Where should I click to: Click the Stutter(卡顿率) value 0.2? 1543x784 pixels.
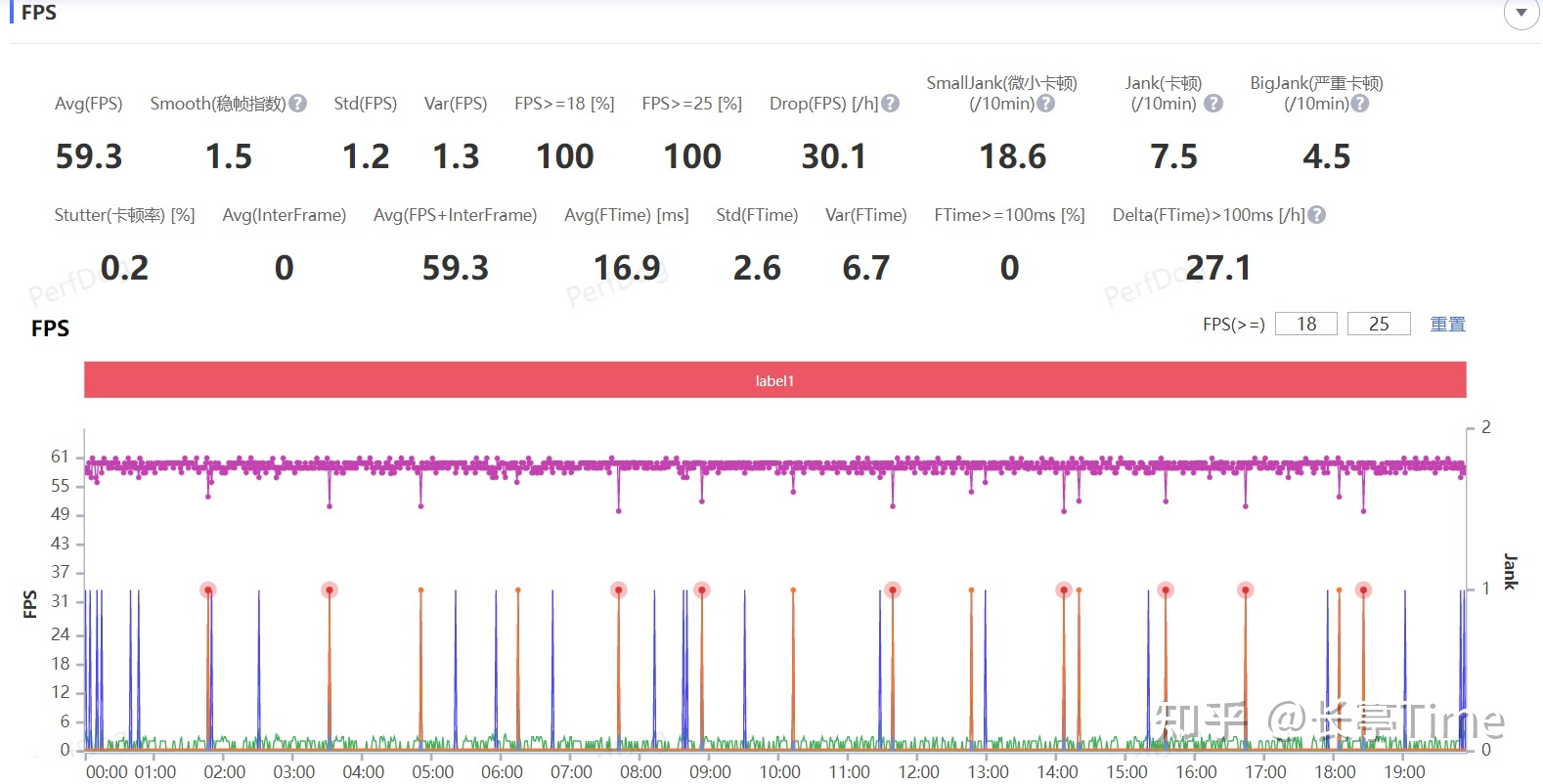pyautogui.click(x=124, y=268)
